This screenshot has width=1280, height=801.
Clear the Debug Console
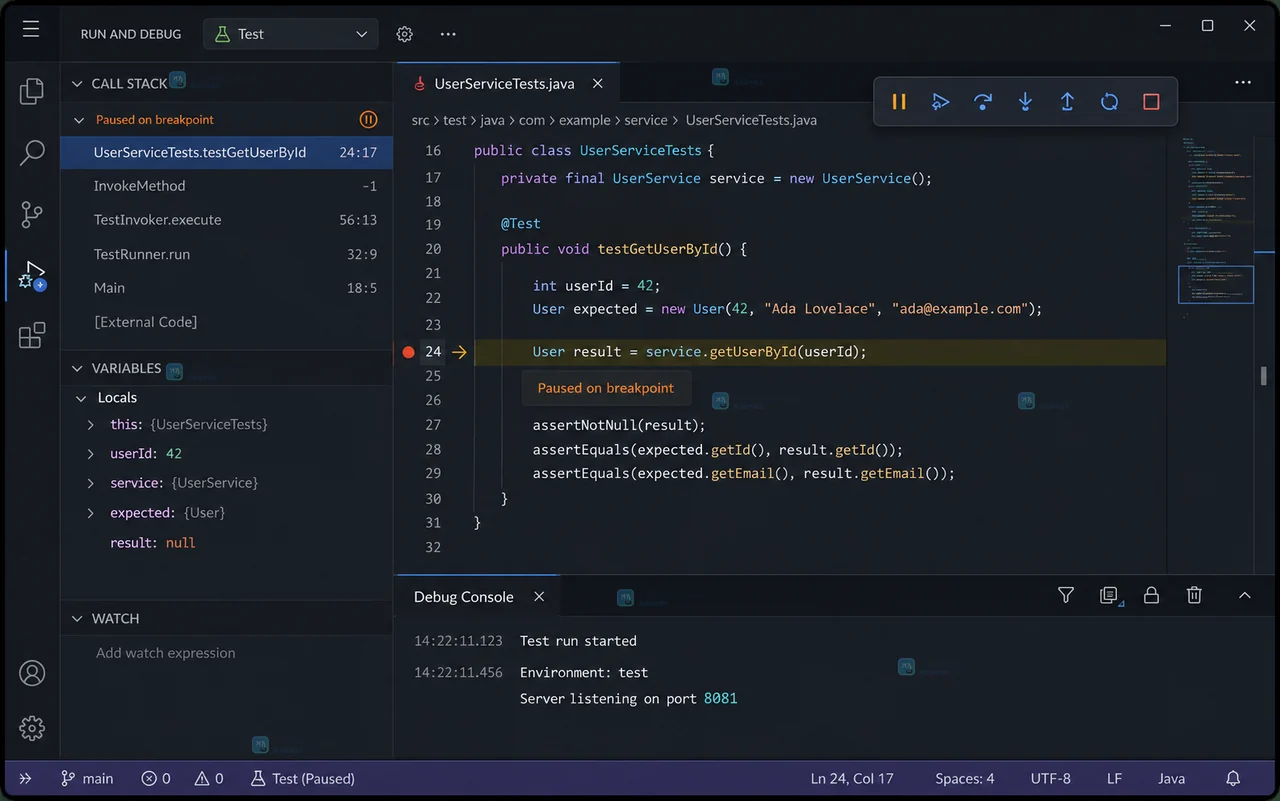click(x=1194, y=595)
